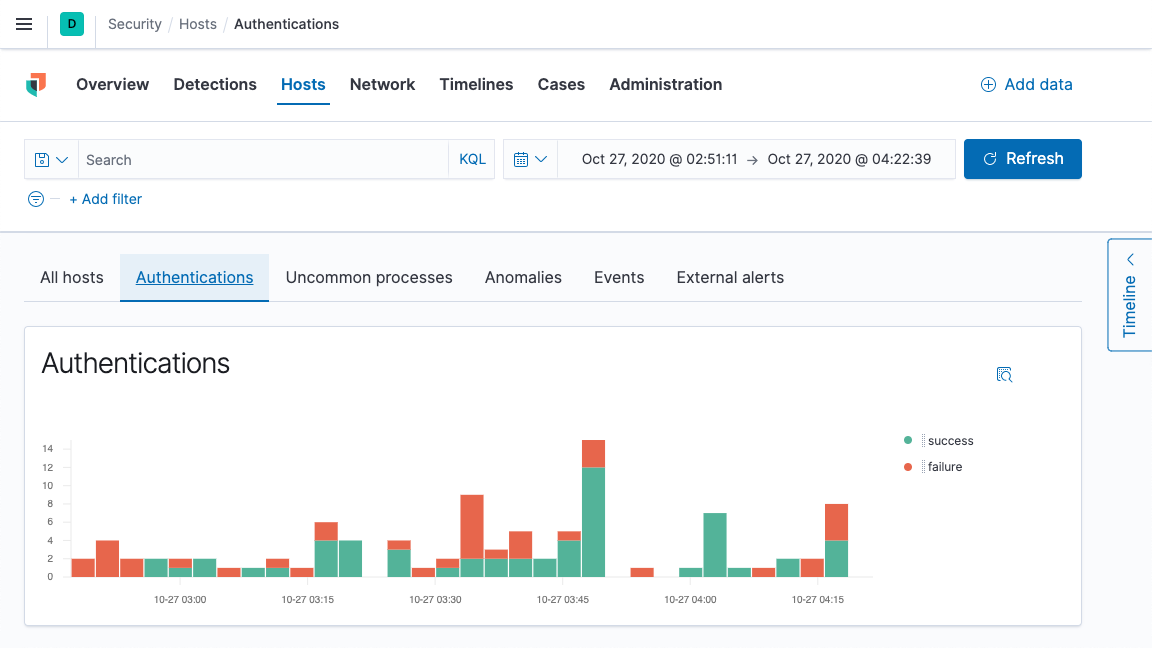Open the External alerts tab
The image size is (1152, 648).
coord(730,278)
